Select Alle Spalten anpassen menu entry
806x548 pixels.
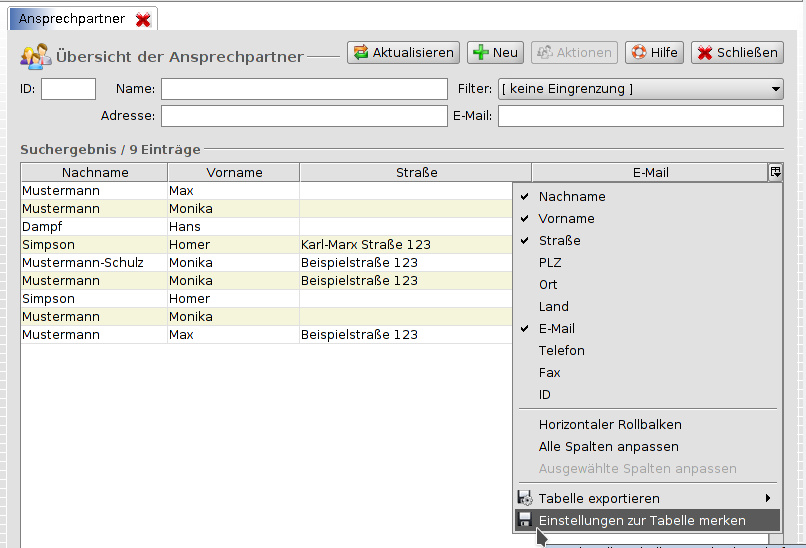tap(608, 447)
